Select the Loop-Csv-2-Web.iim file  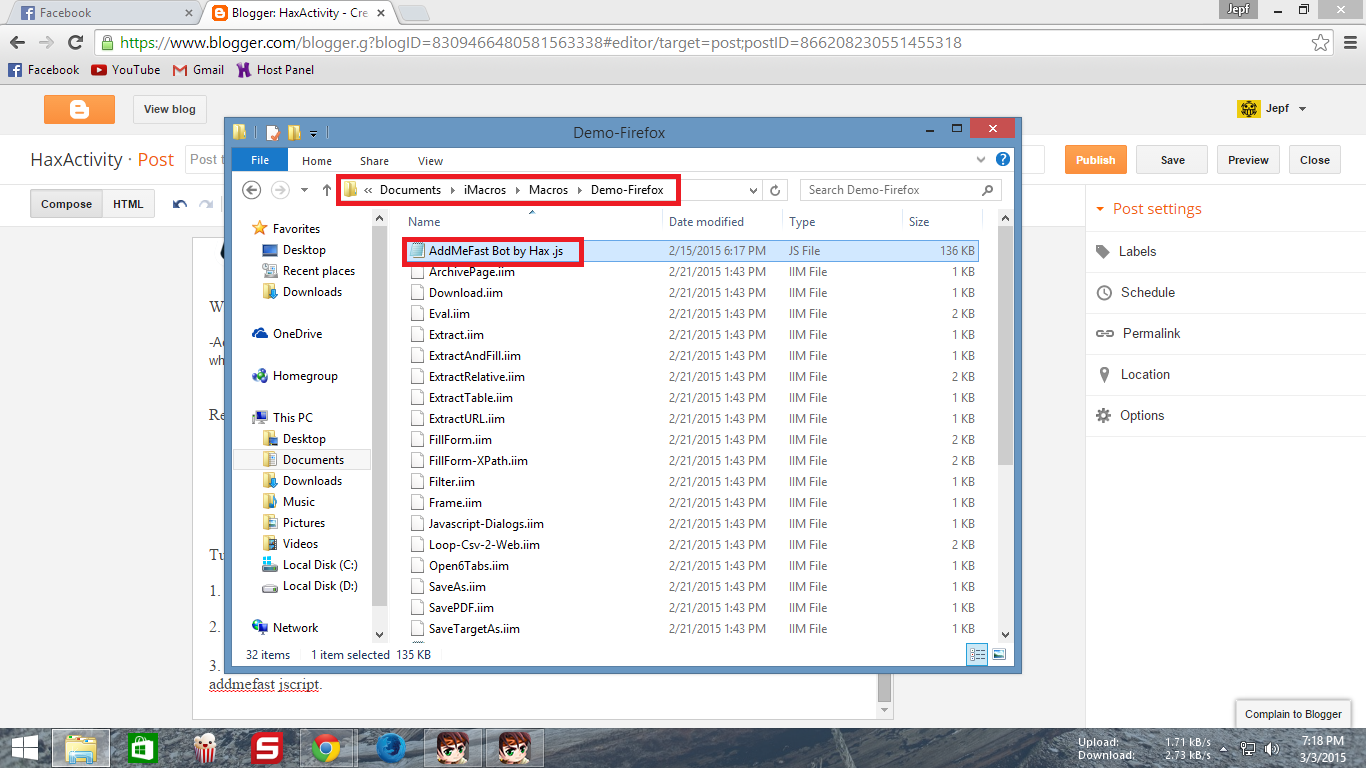(x=692, y=545)
